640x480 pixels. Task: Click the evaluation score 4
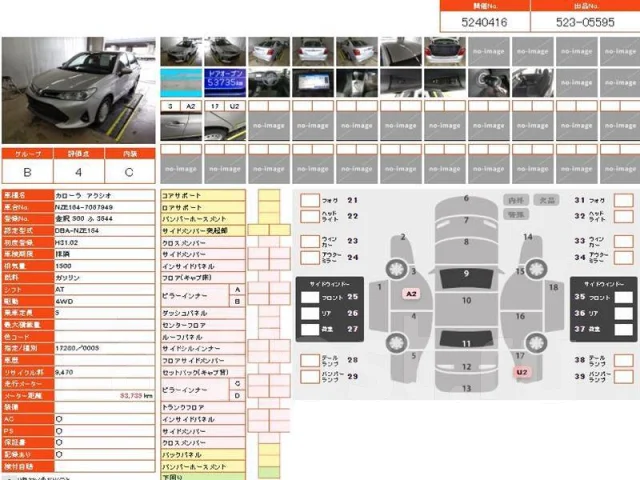(78, 172)
